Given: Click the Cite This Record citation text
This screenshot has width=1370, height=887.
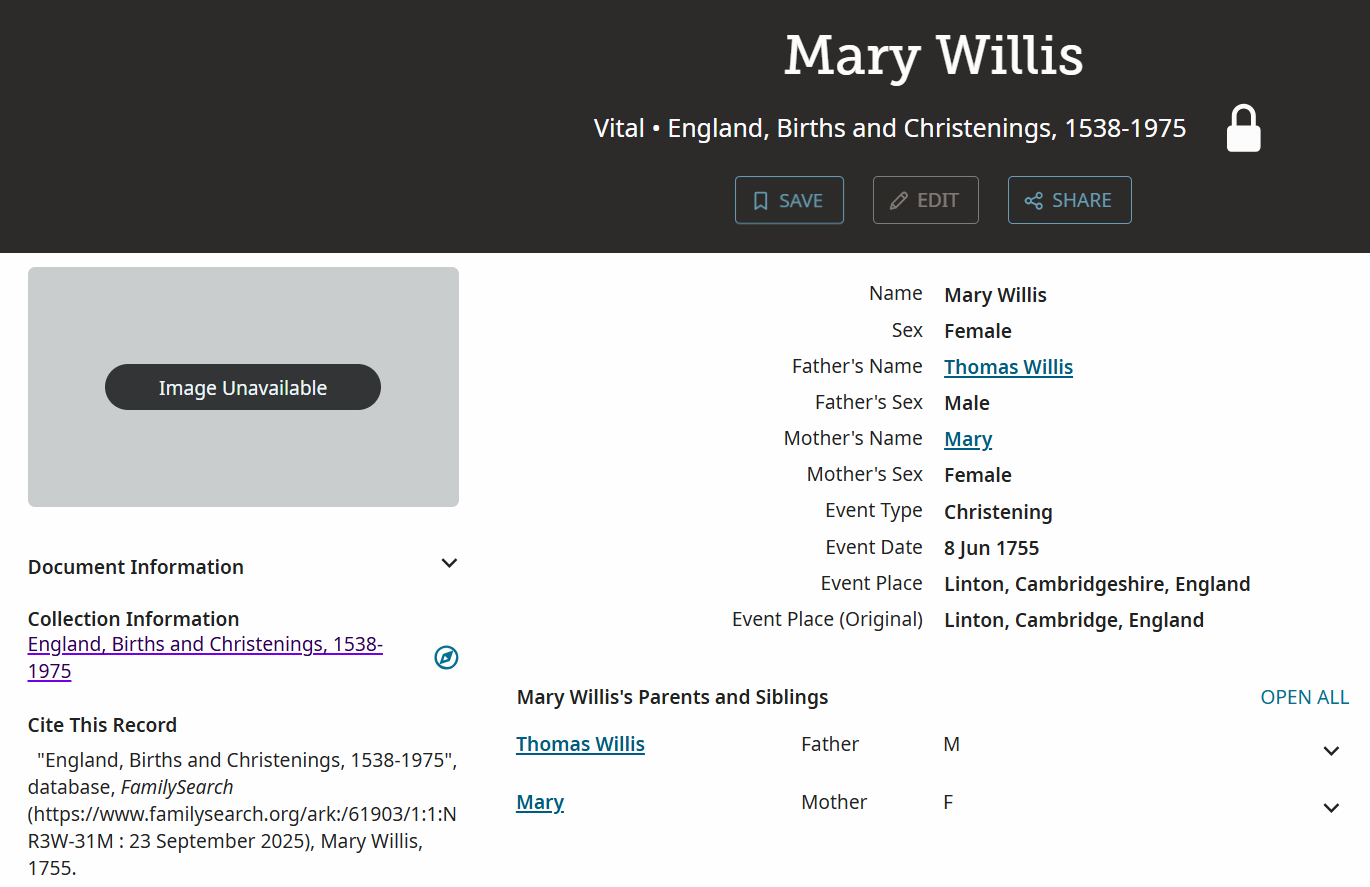Looking at the screenshot, I should pos(242,813).
